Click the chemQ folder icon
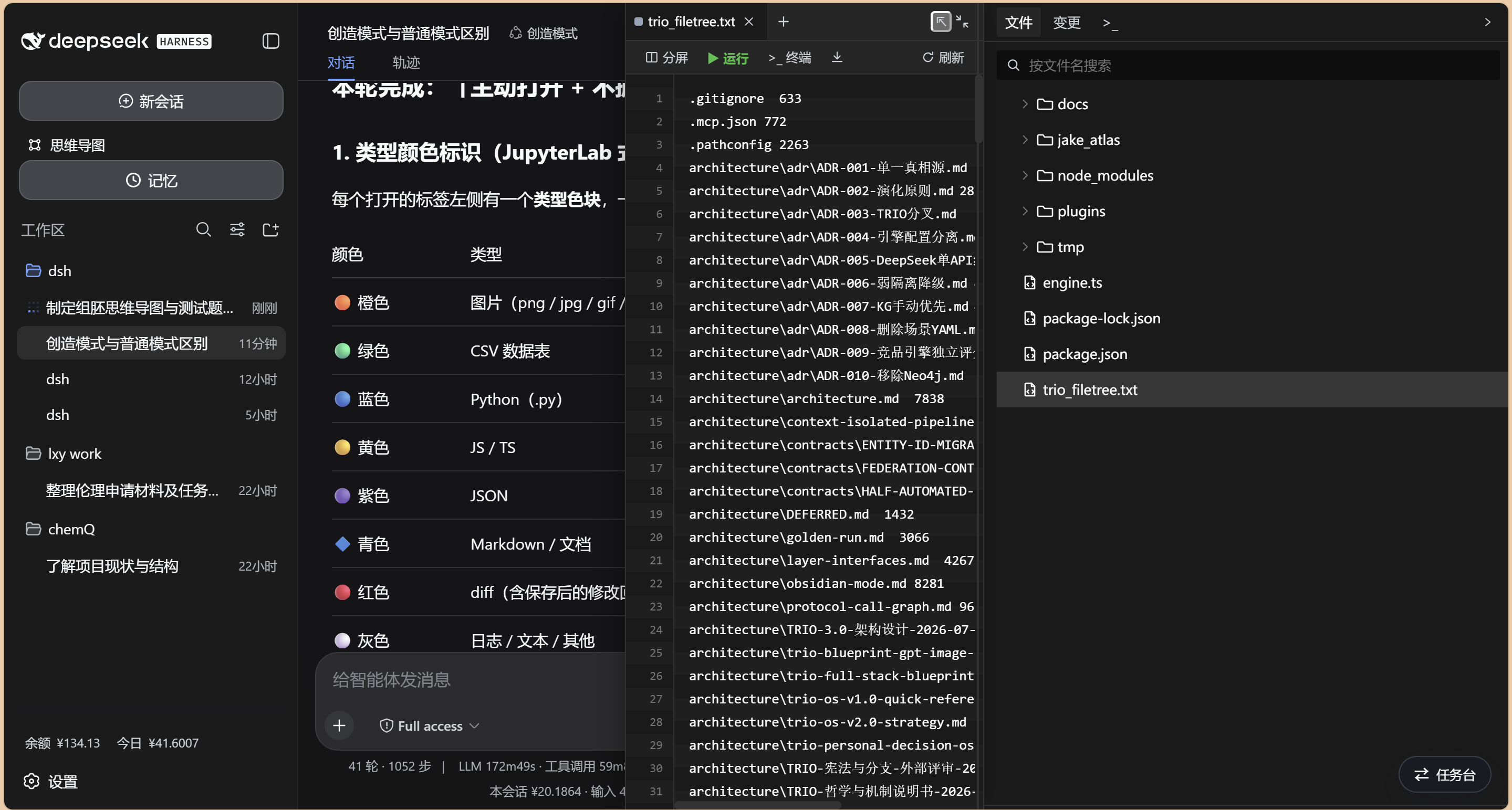1512x810 pixels. 34,529
